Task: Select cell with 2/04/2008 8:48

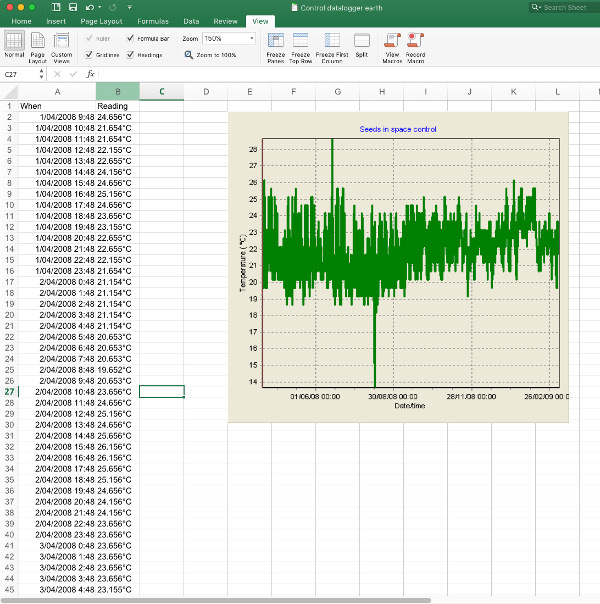Action: (57, 370)
